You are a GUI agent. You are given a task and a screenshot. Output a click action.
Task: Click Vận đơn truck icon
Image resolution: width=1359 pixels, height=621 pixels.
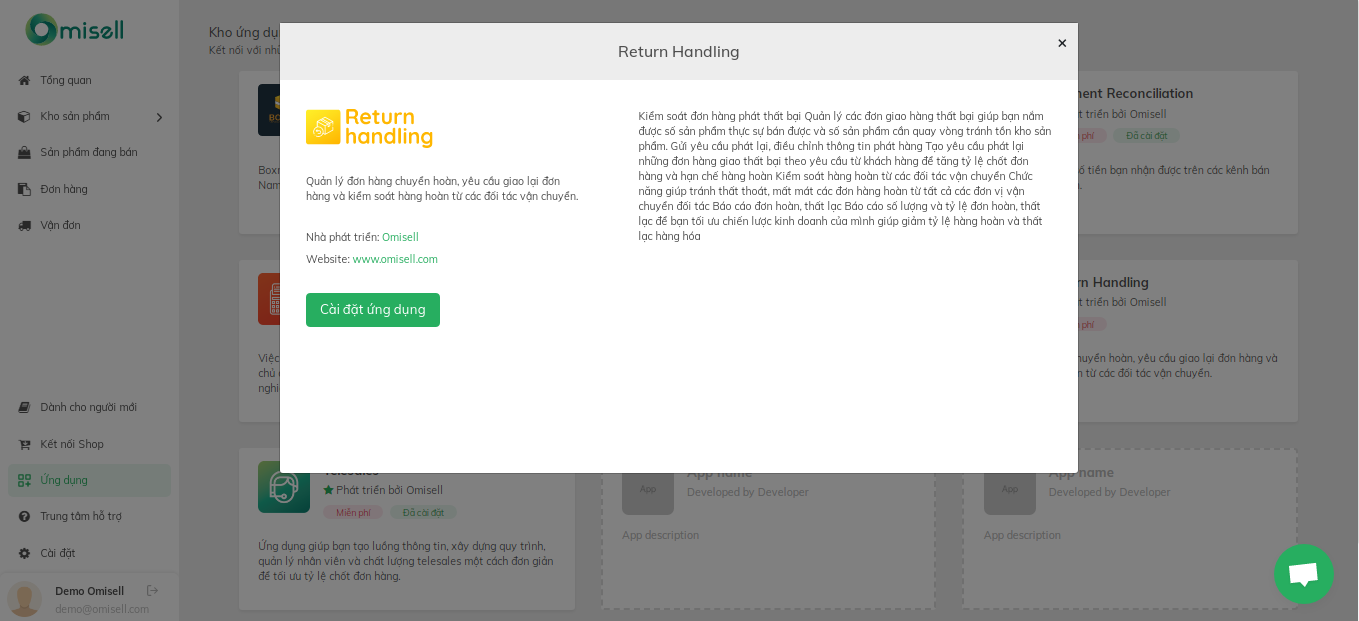coord(24,225)
